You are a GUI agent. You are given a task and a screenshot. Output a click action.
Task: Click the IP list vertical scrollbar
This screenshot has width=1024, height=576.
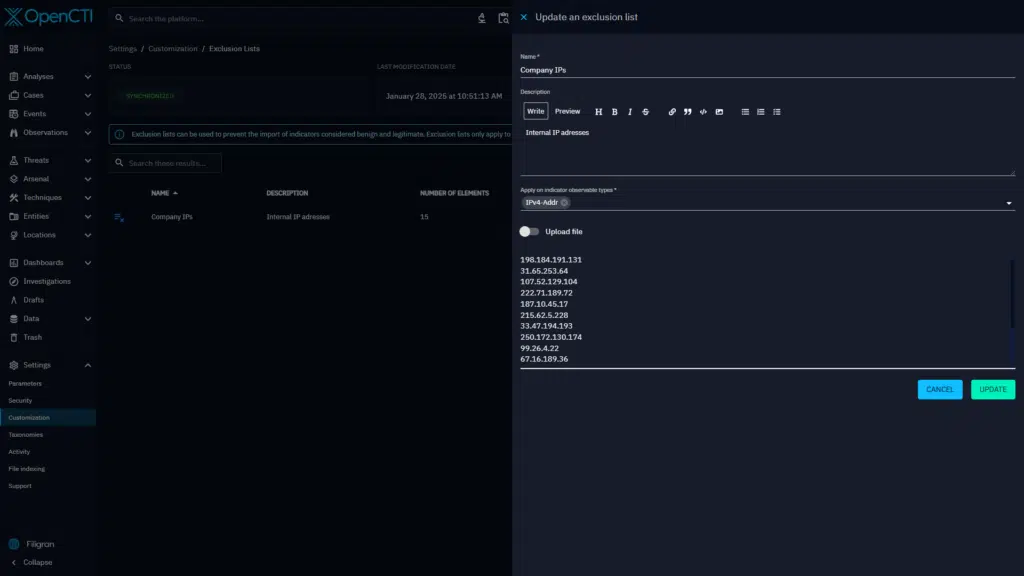[1012, 295]
